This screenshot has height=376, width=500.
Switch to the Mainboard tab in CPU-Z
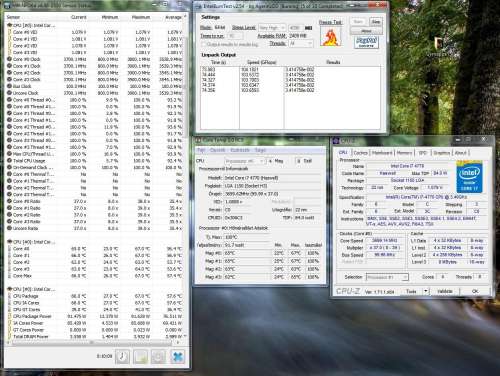[382, 153]
